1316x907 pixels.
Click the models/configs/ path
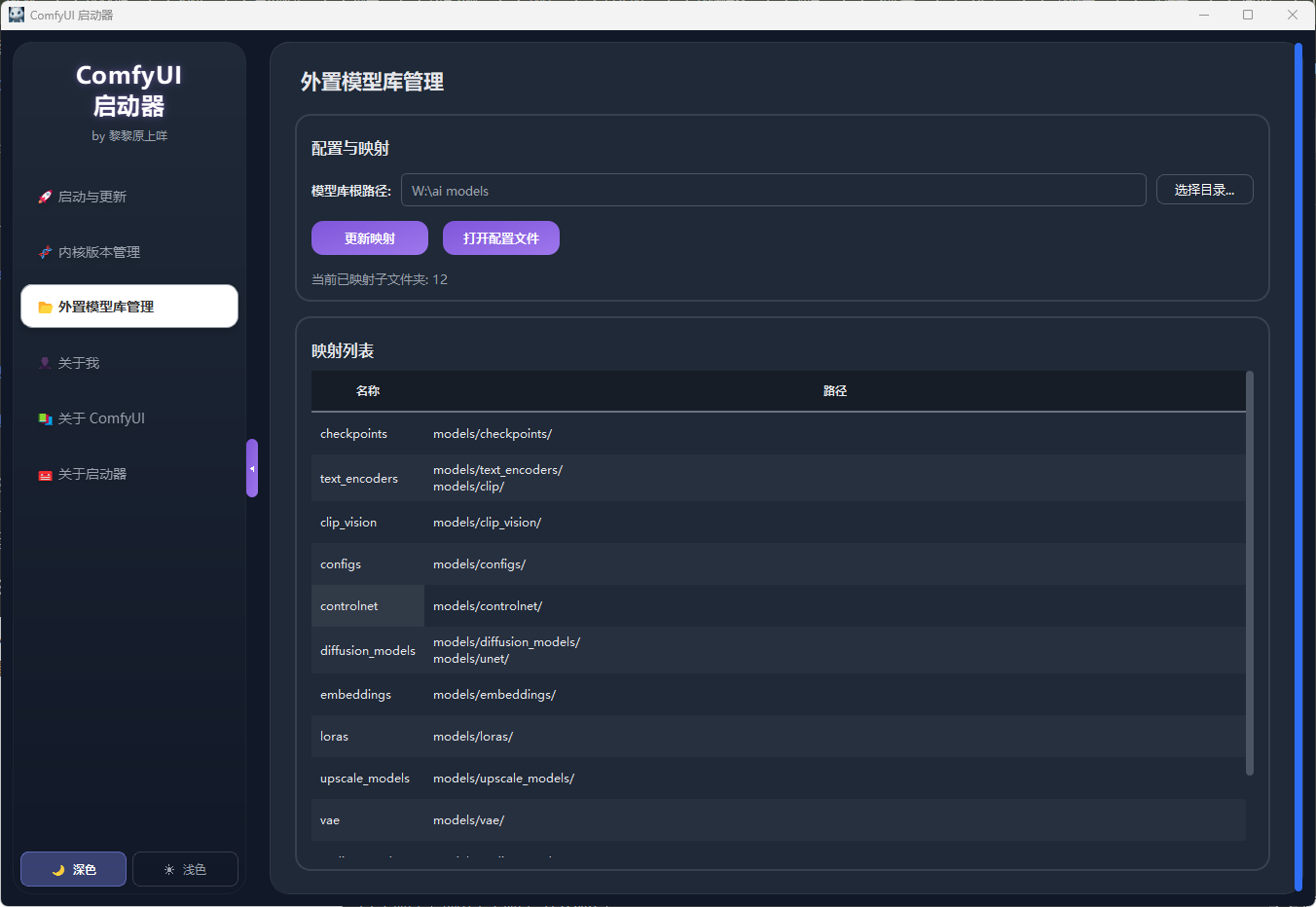(479, 564)
